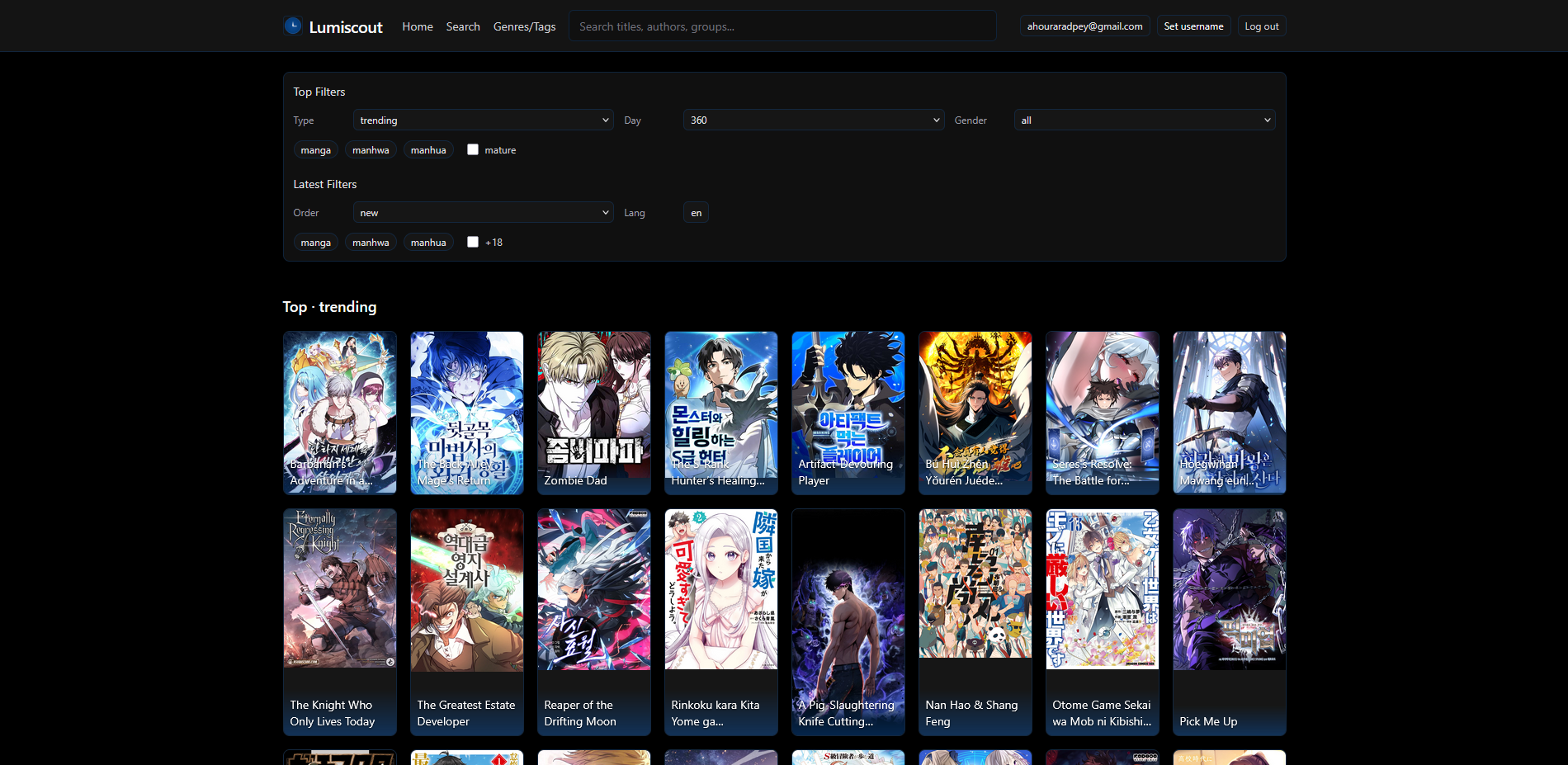The image size is (1568, 765).
Task: Open Hoegwihan Mawang eun cover
Action: click(x=1230, y=413)
